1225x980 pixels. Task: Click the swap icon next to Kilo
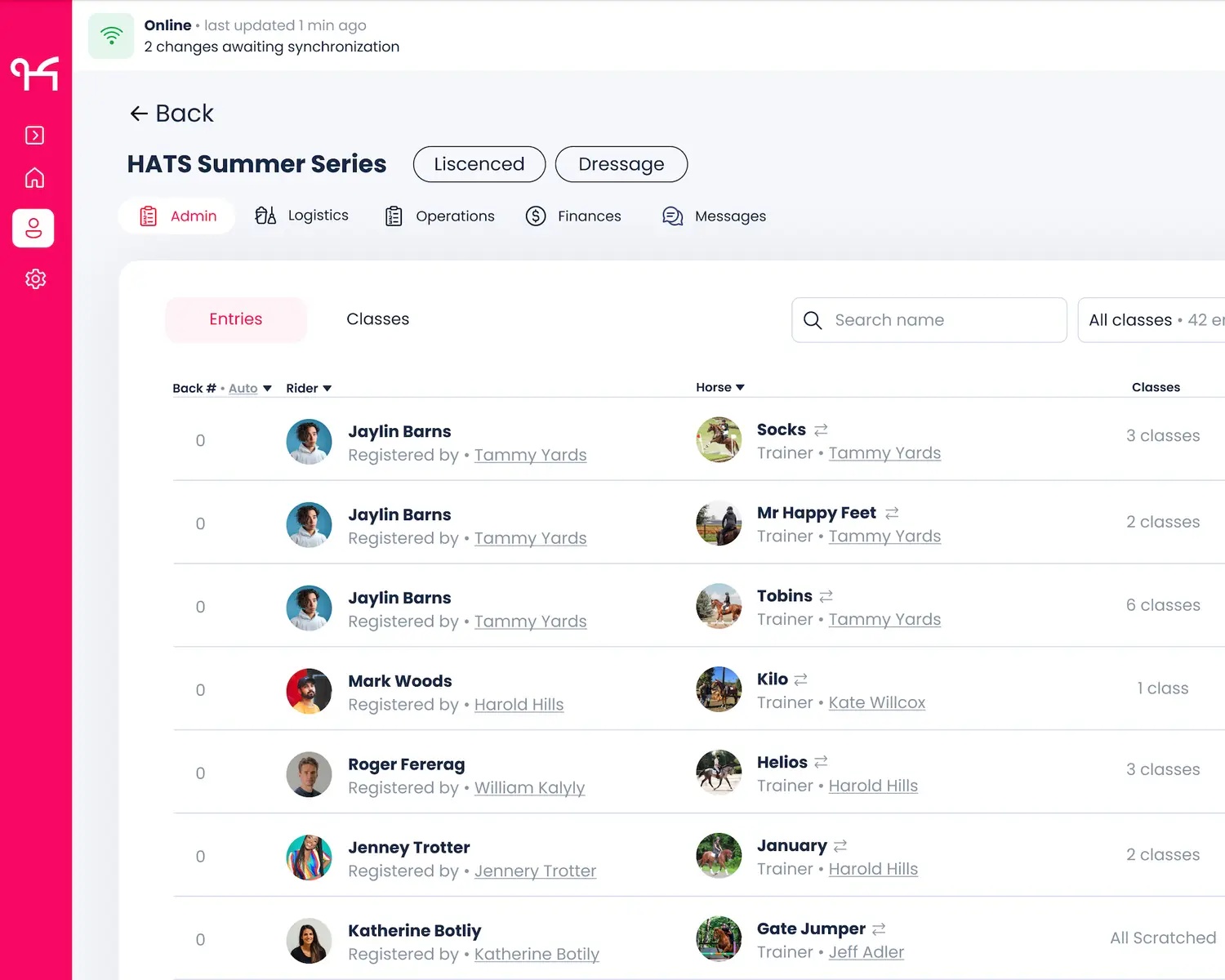[800, 679]
